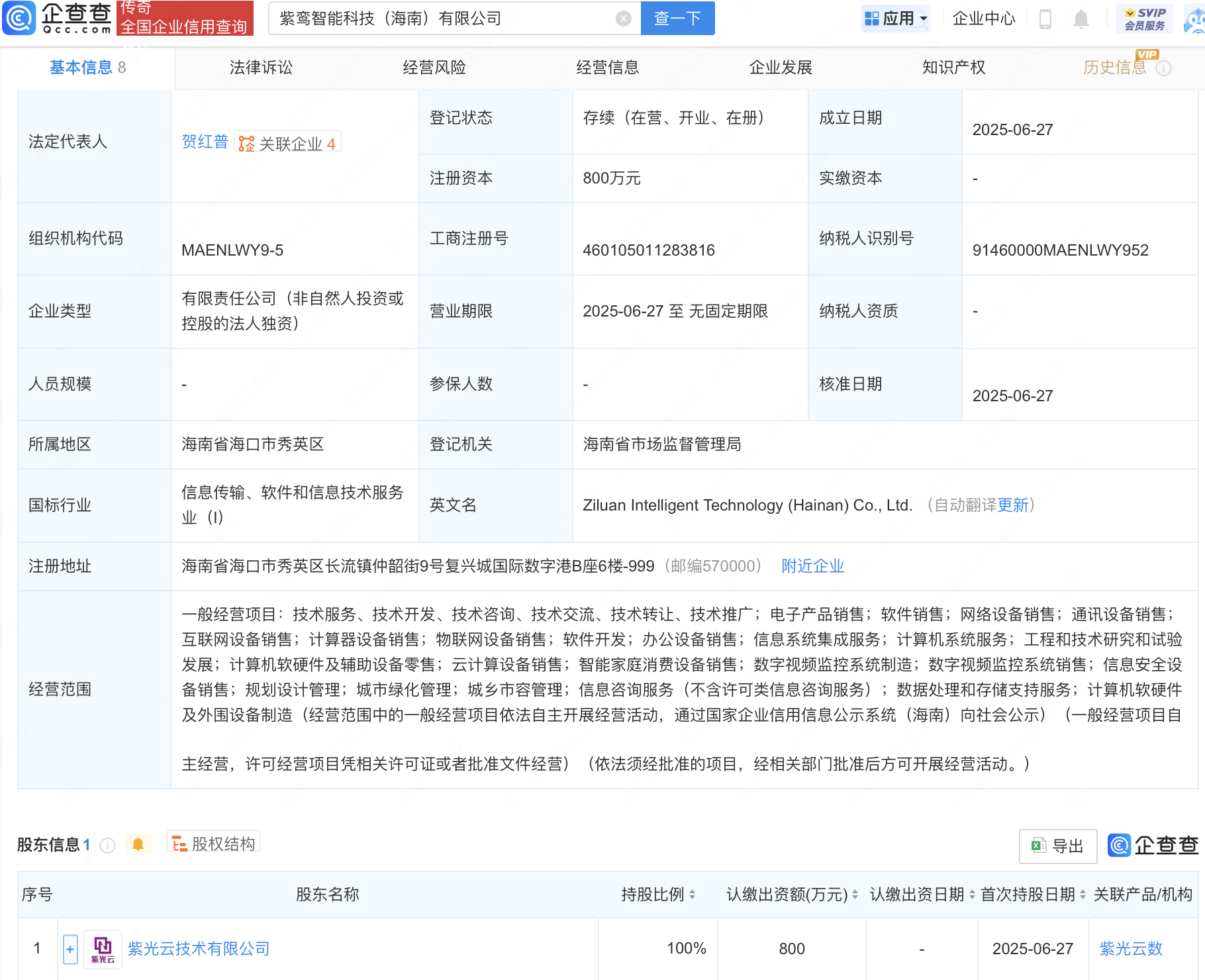Open notifications bell in the header
The height and width of the screenshot is (980, 1205).
[1081, 19]
